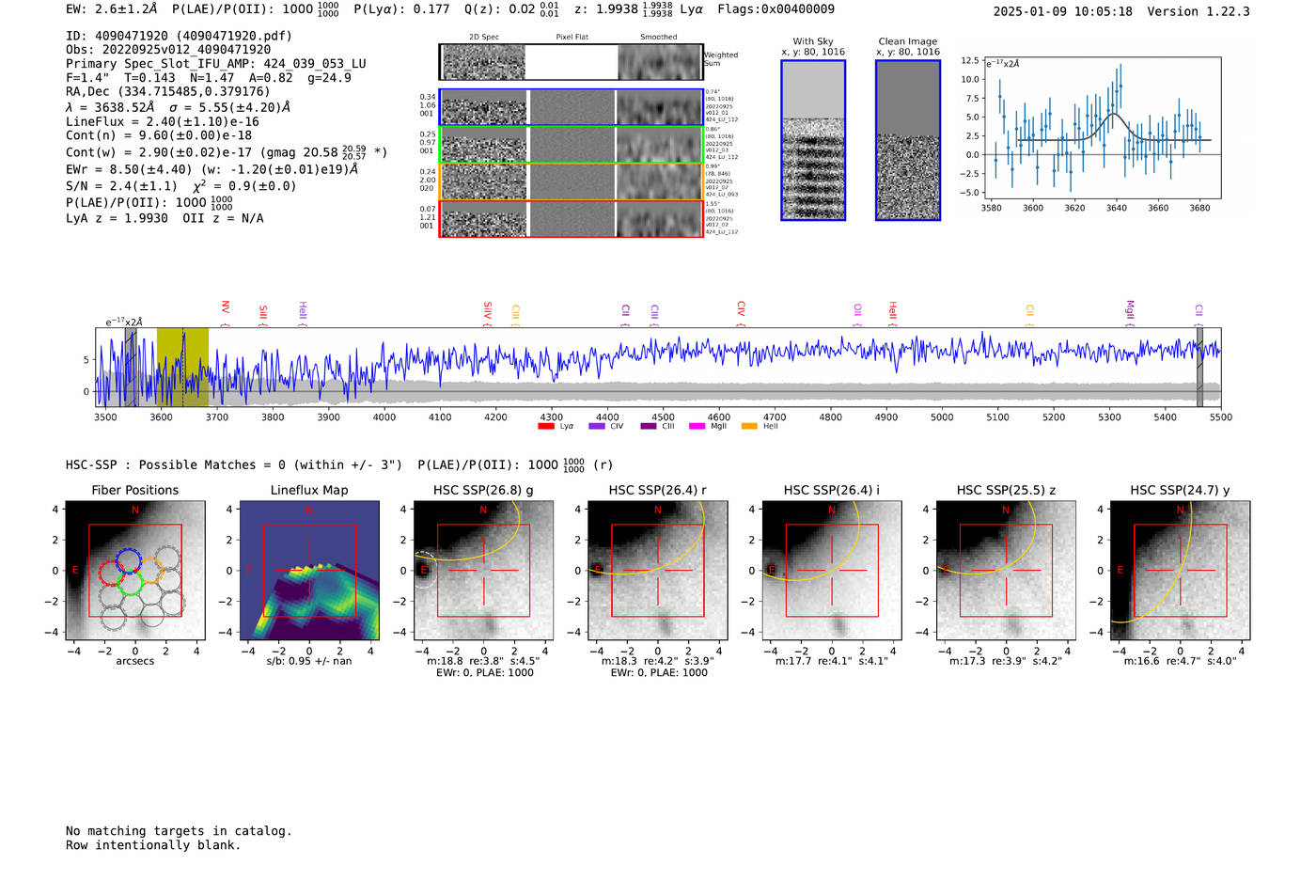Select the red CIV line marker
1316x896 pixels.
tap(741, 313)
